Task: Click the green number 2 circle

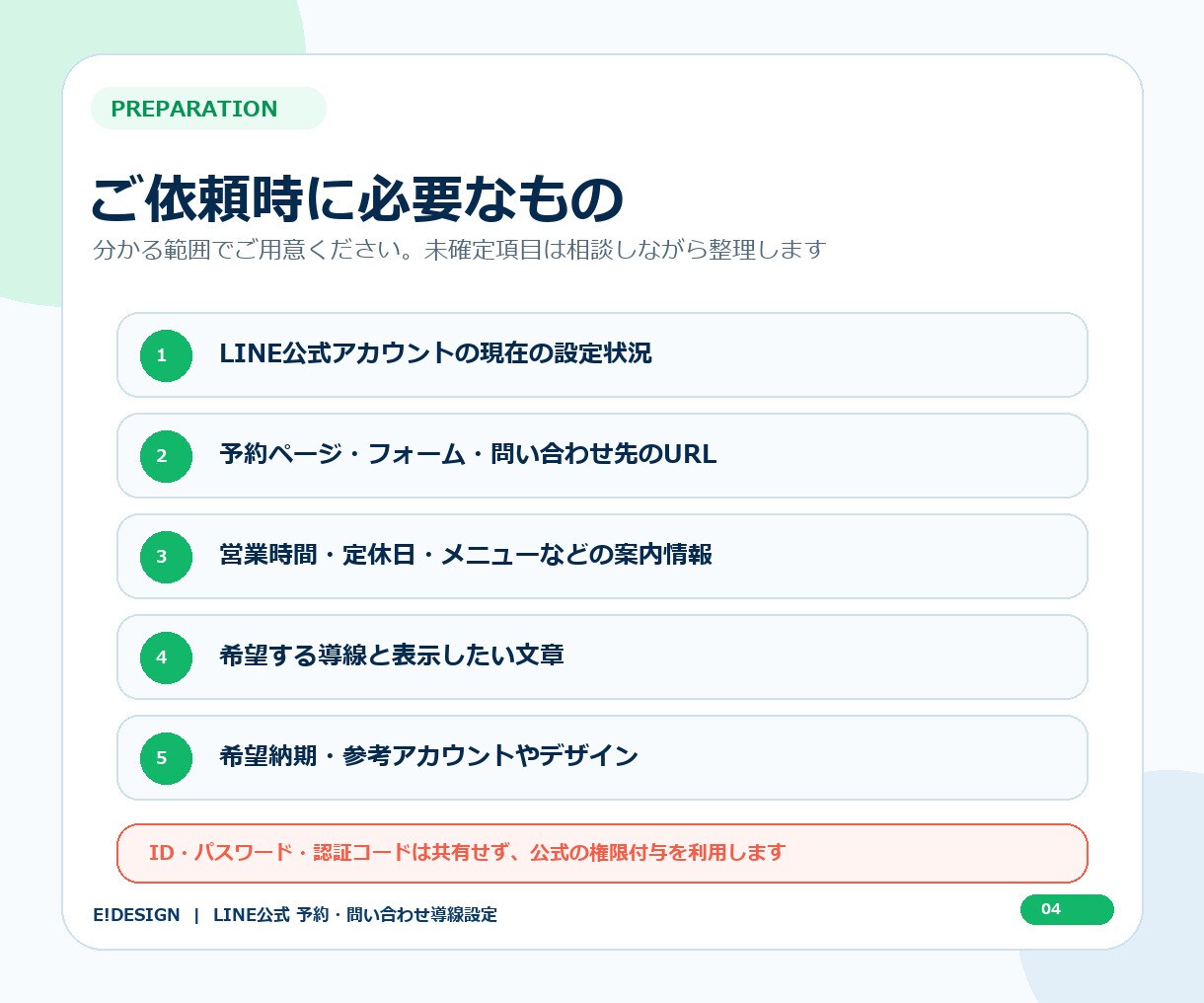Action: 166,456
